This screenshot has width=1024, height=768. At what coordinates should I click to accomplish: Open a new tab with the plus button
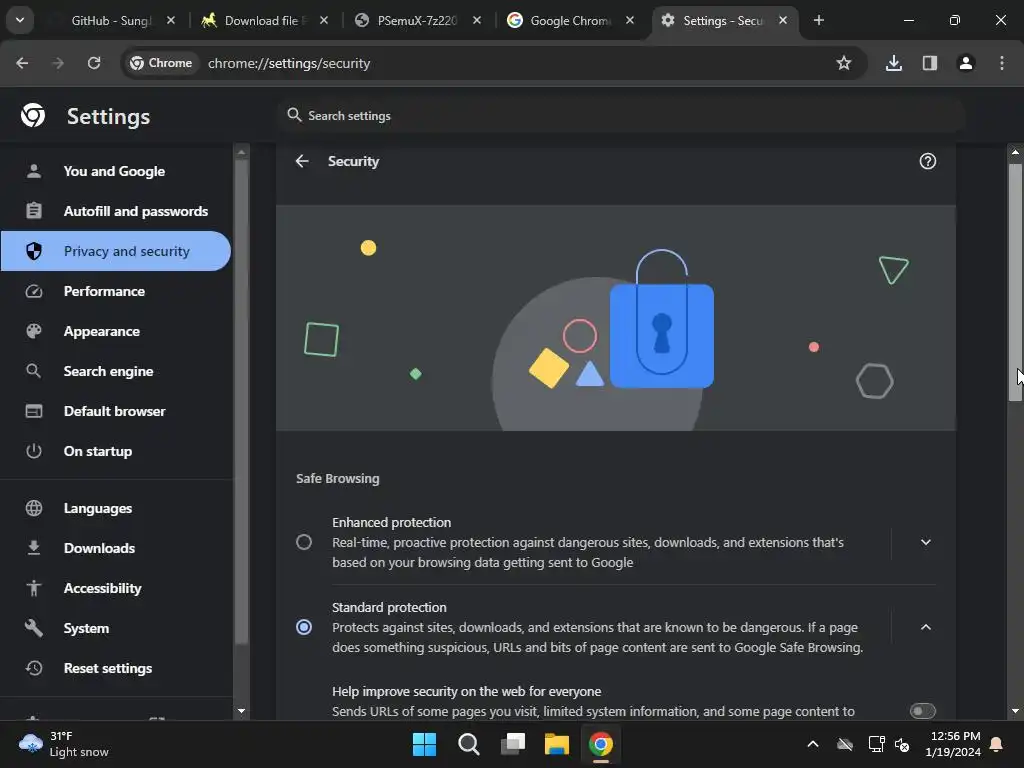pyautogui.click(x=818, y=20)
